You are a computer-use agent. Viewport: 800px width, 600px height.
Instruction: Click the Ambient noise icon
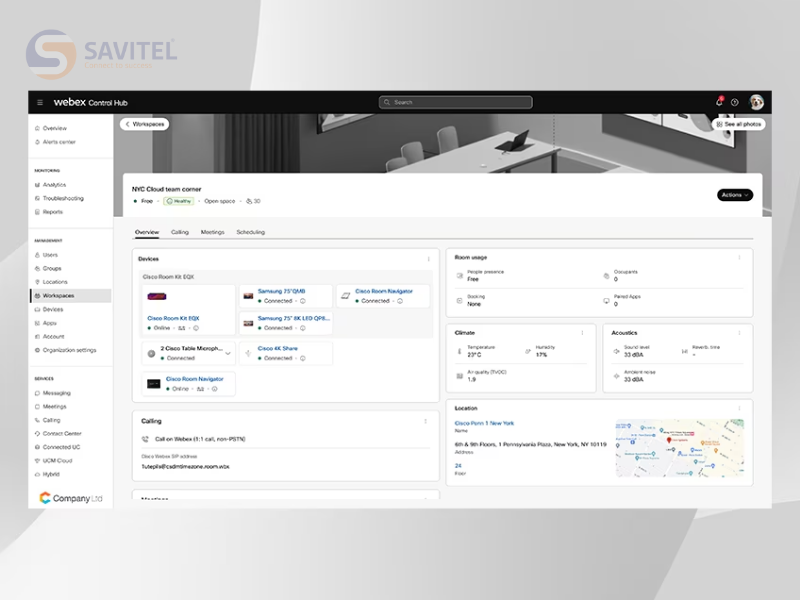(616, 376)
